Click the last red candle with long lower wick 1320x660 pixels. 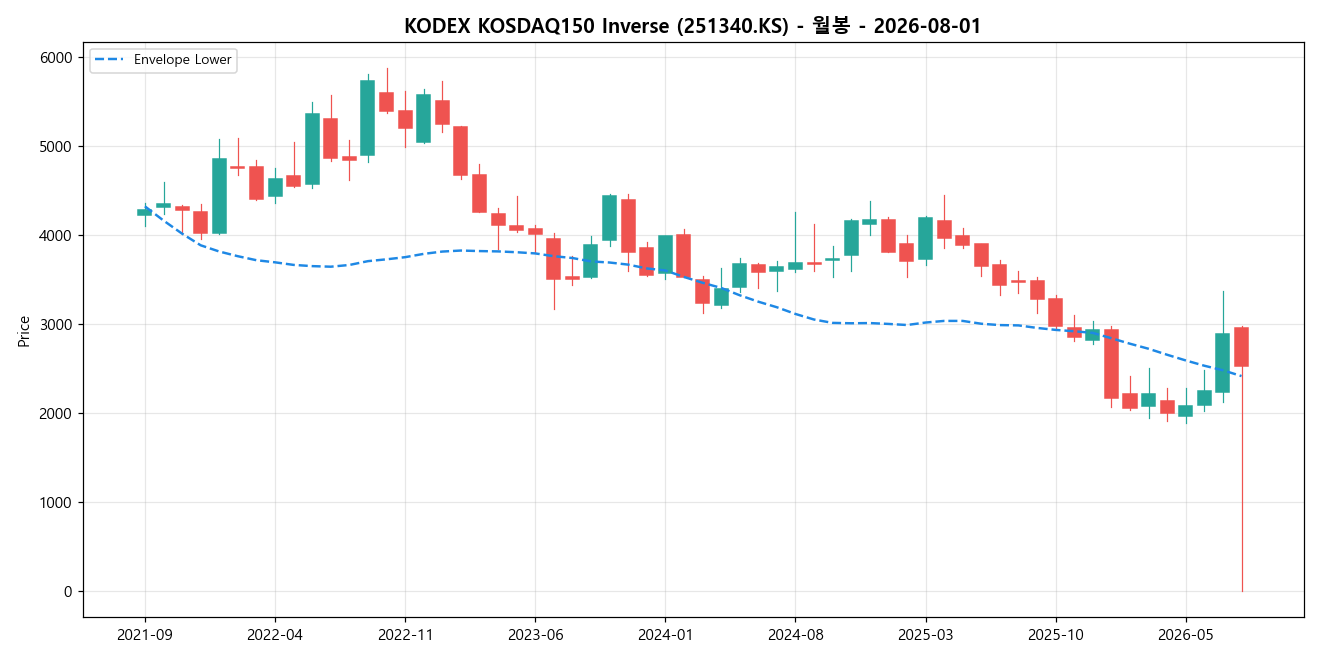(1241, 347)
